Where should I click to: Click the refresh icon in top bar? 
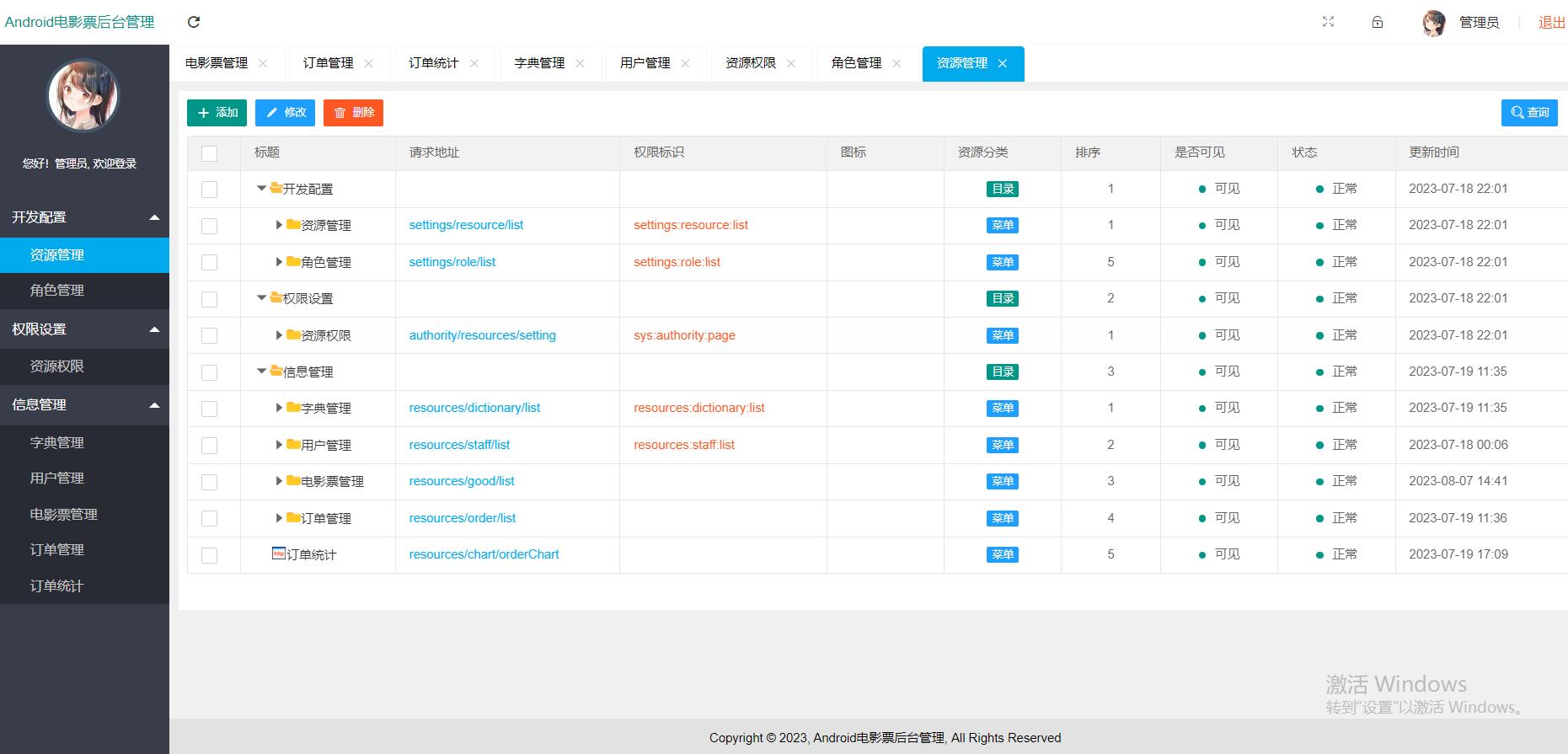click(194, 22)
